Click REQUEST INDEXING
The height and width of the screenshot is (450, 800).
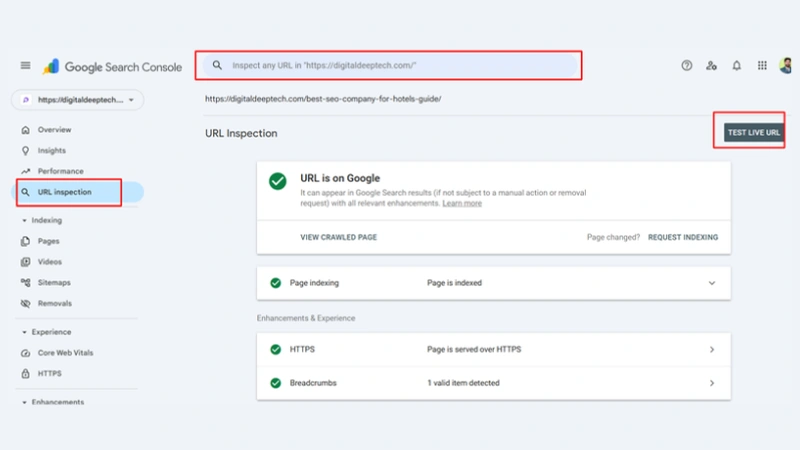683,237
